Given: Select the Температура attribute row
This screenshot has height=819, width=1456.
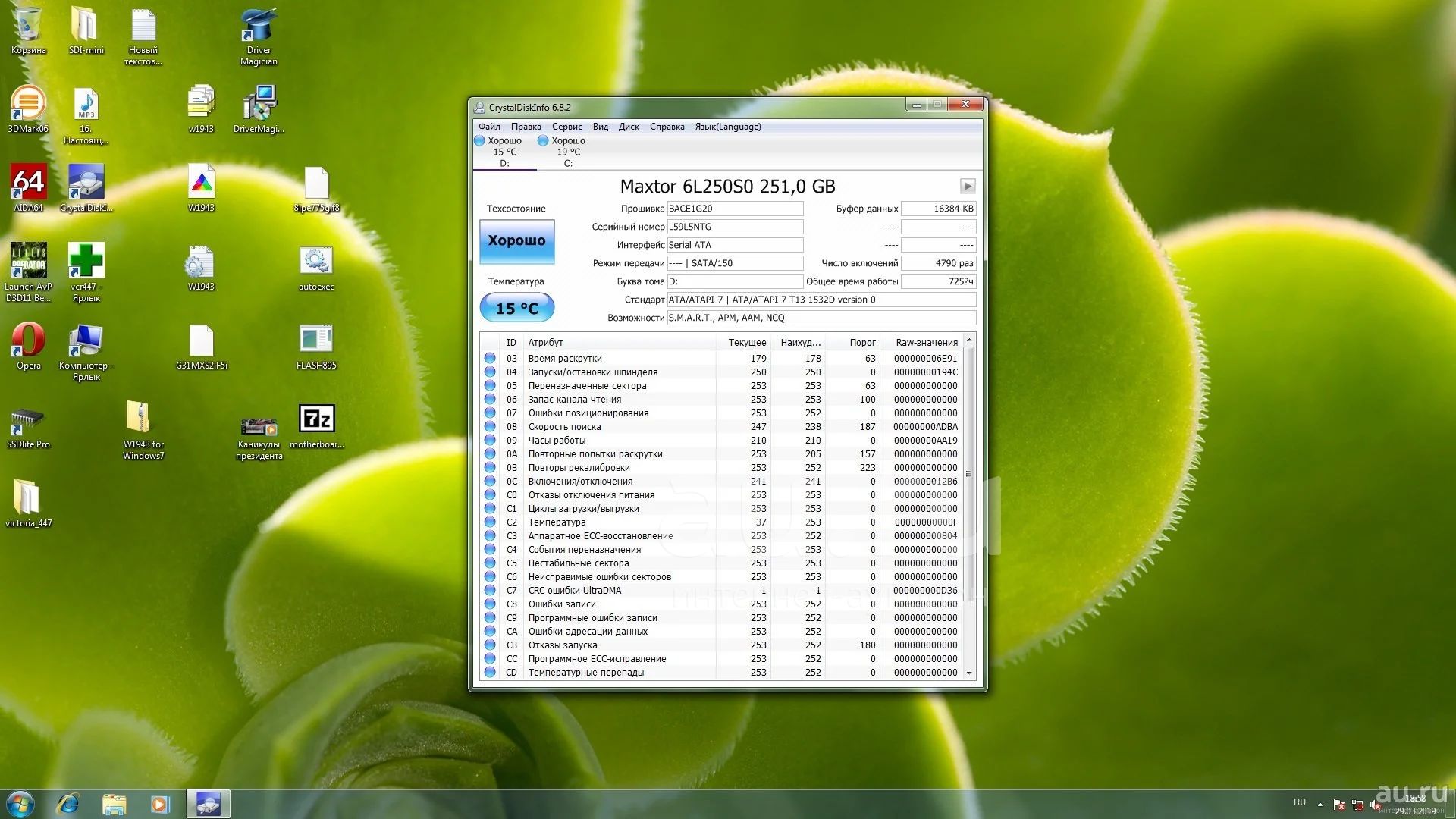Looking at the screenshot, I should (721, 522).
